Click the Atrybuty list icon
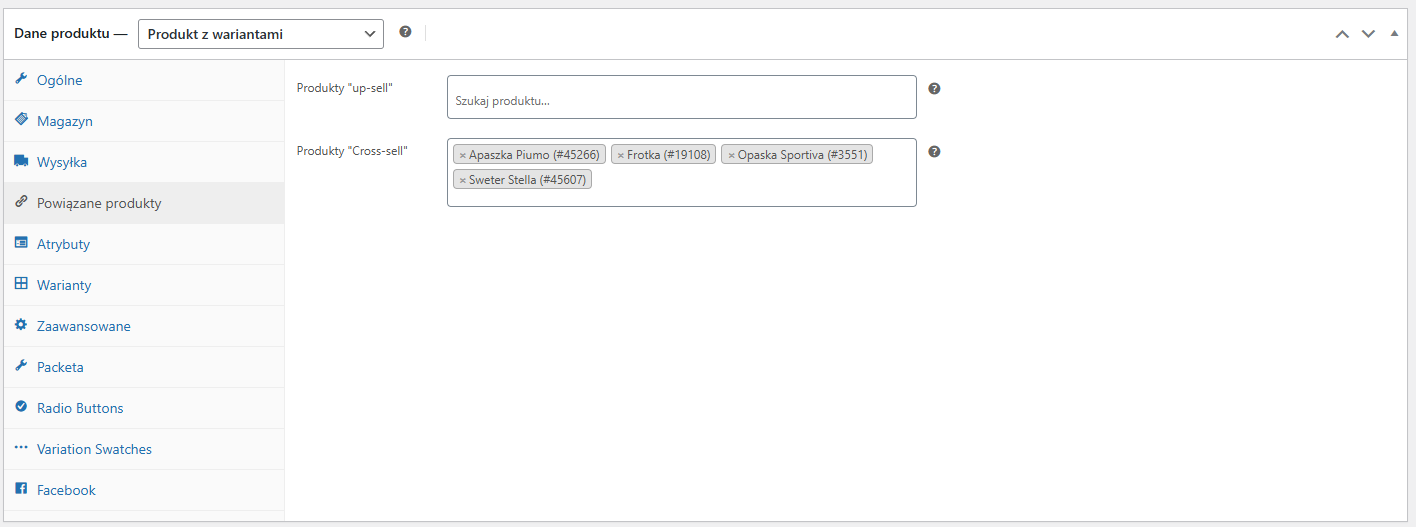This screenshot has height=527, width=1416. [x=21, y=243]
